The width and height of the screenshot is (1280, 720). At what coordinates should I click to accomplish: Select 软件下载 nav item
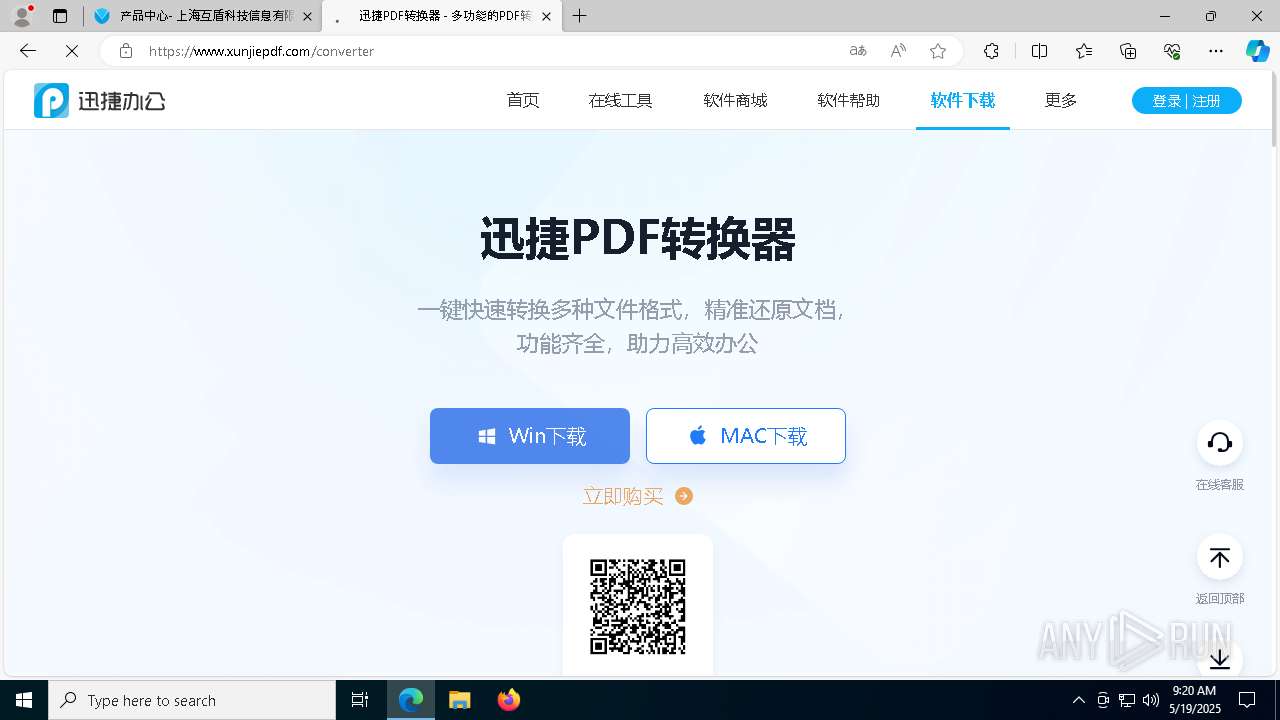tap(963, 100)
